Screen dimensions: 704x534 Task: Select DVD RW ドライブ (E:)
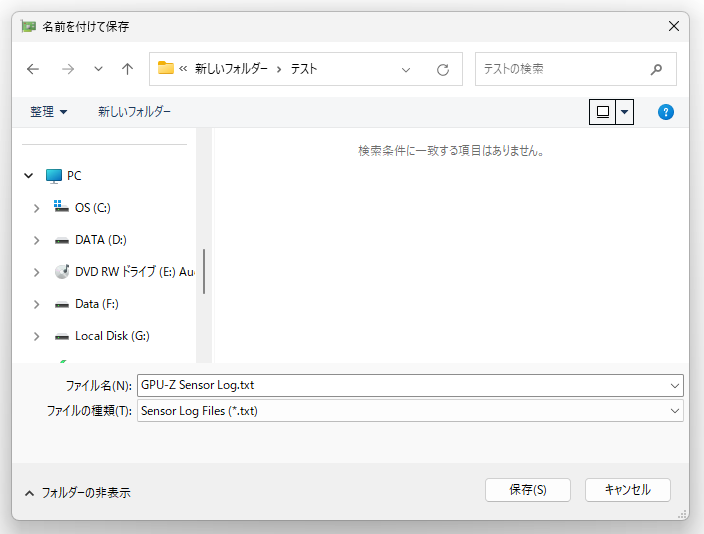coord(134,272)
